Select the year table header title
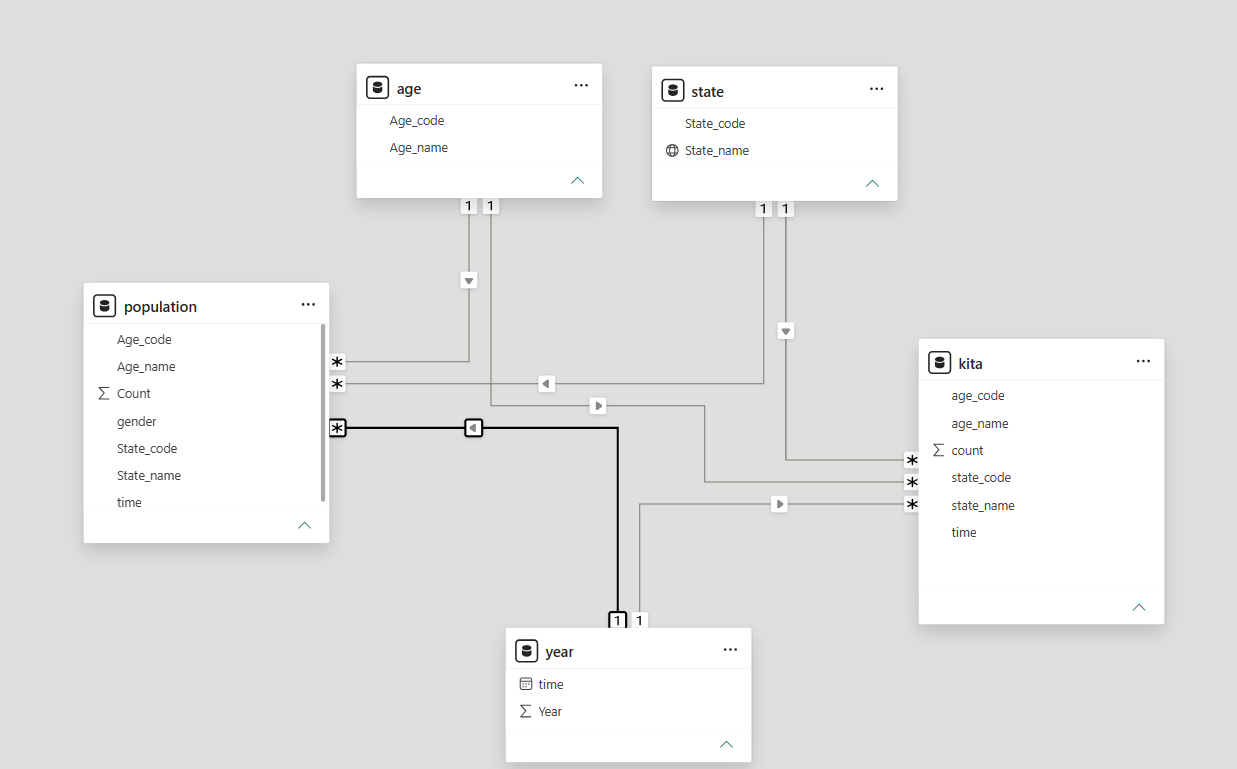 click(x=559, y=652)
